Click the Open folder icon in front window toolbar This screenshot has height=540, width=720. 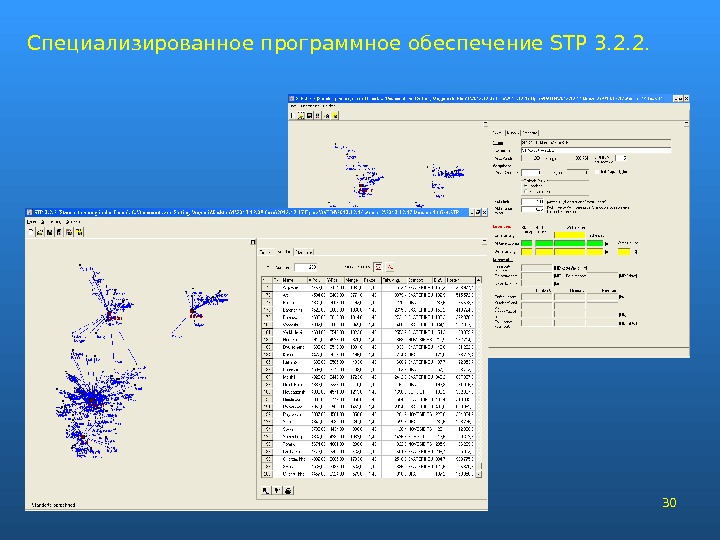coord(40,232)
